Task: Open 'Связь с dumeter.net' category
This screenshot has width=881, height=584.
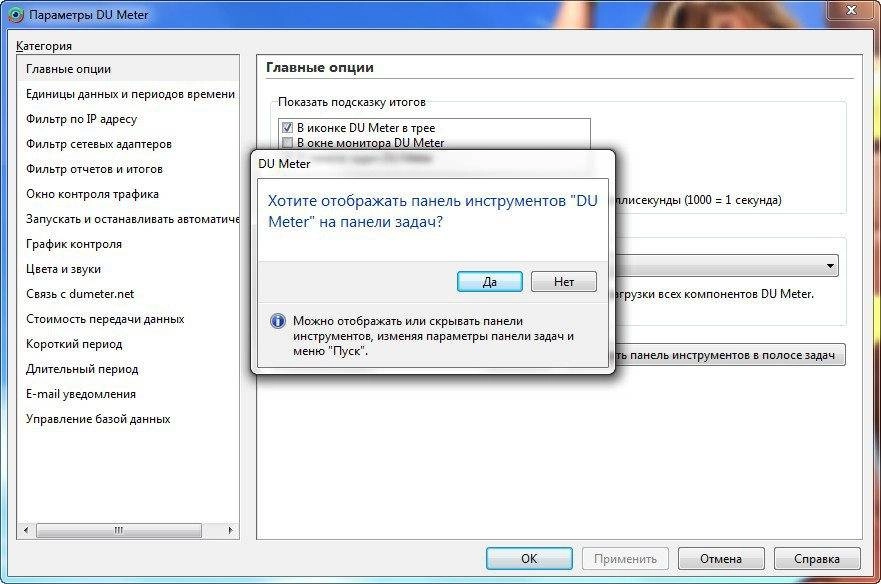Action: [128, 294]
